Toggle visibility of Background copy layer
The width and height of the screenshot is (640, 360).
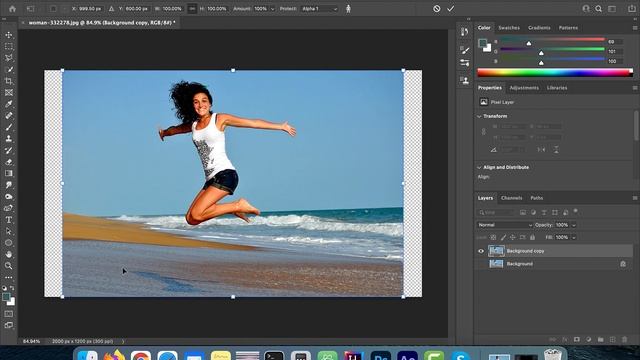tap(481, 251)
